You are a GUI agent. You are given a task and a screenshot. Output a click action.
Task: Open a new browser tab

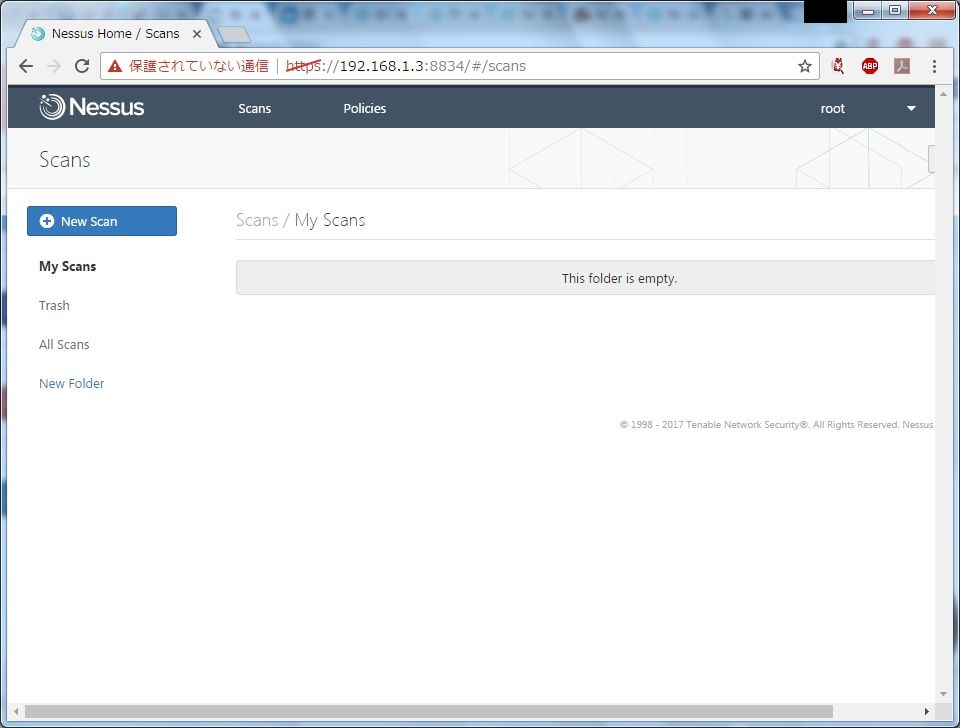[234, 35]
